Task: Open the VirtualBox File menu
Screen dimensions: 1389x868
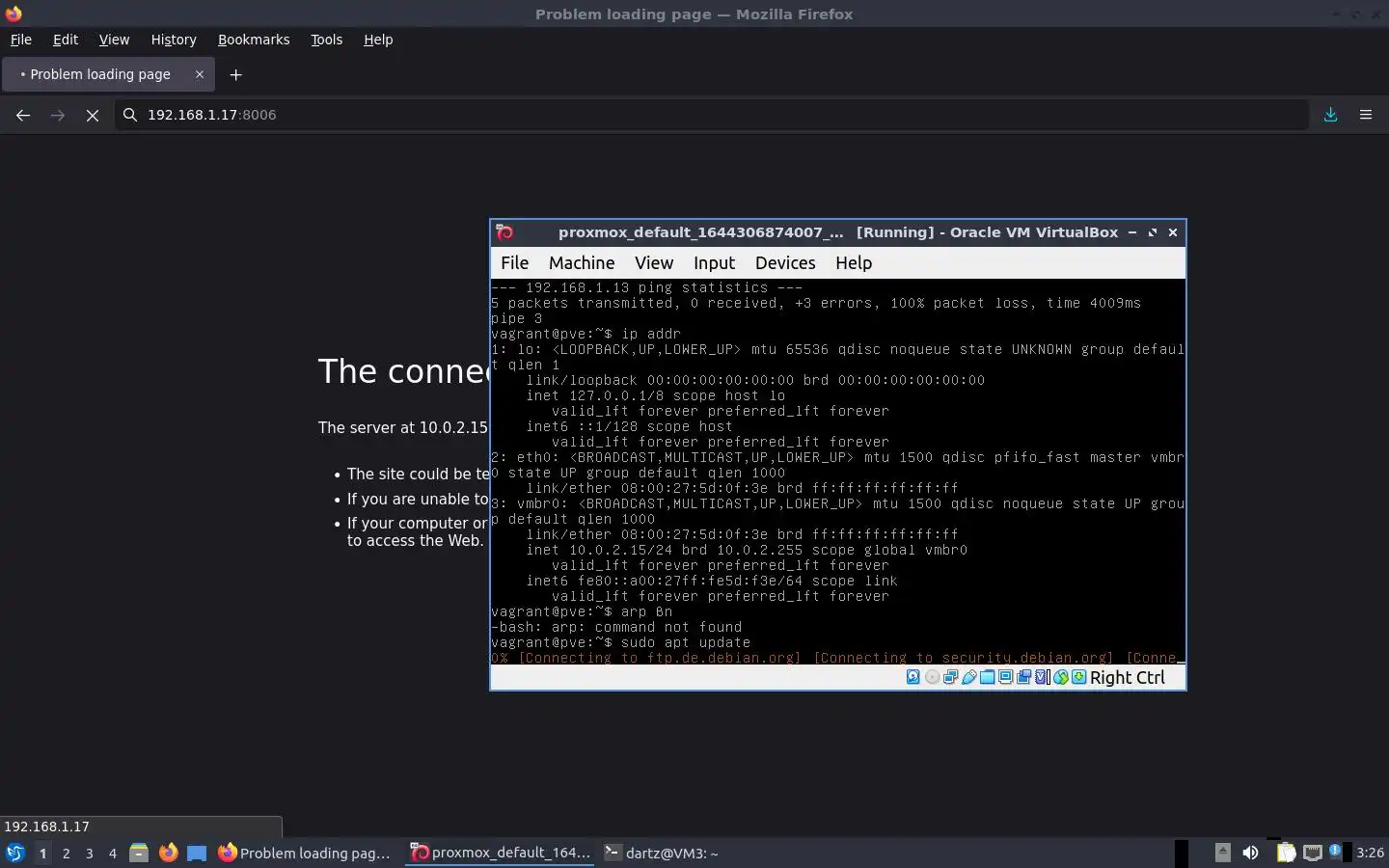Action: click(514, 262)
